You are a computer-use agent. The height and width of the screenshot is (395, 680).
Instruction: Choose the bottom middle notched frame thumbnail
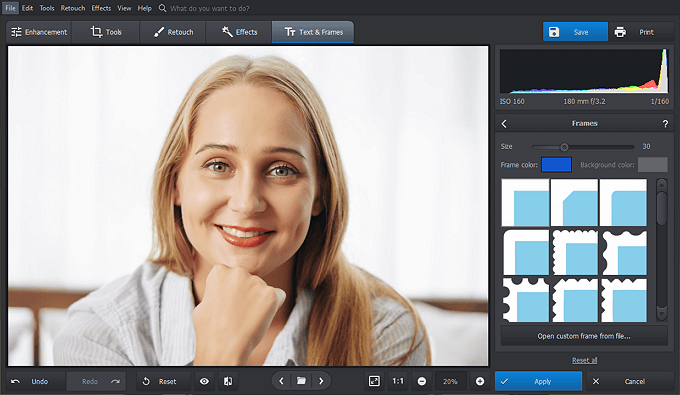click(574, 300)
